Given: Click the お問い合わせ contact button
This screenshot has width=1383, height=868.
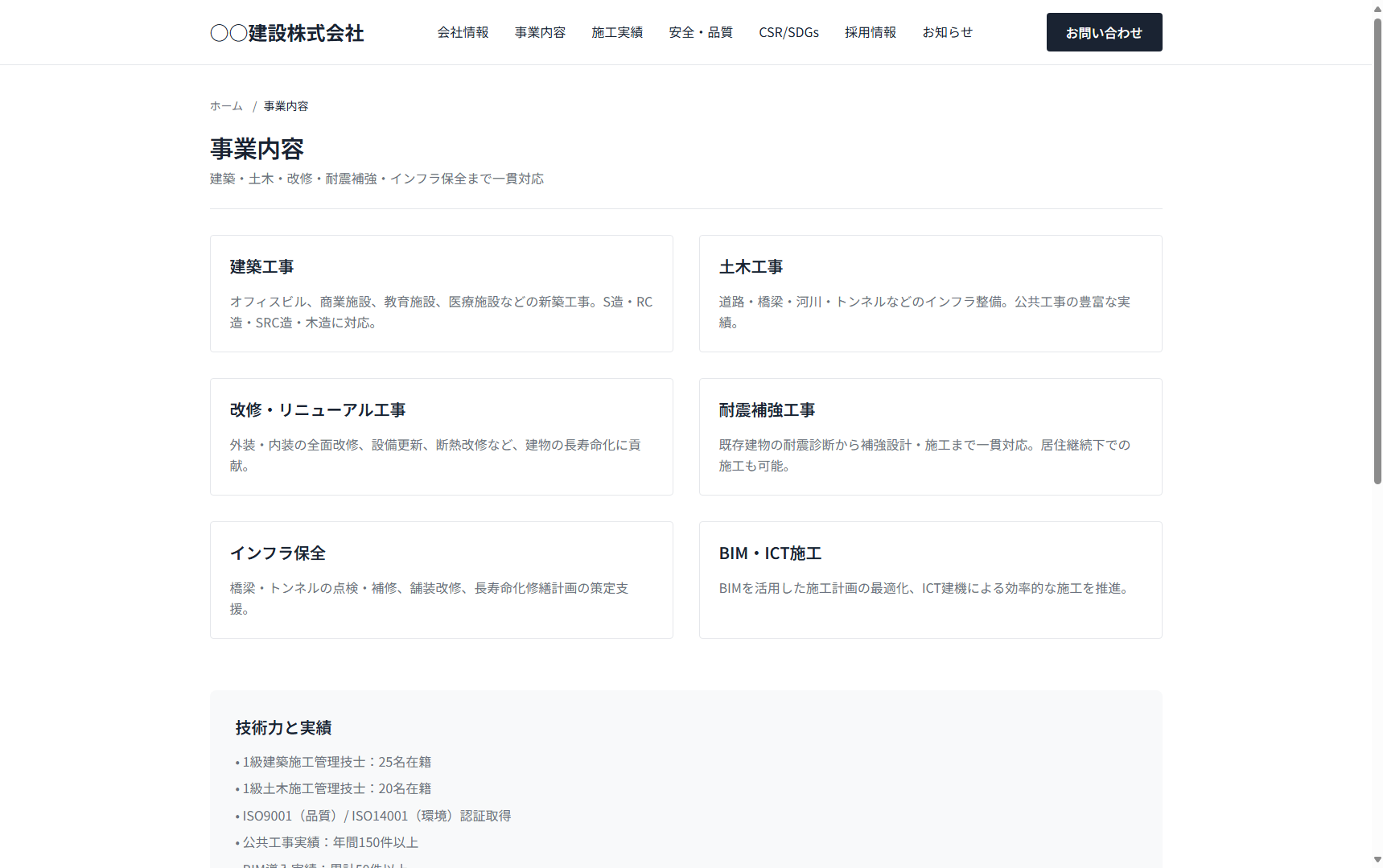Looking at the screenshot, I should coord(1104,32).
